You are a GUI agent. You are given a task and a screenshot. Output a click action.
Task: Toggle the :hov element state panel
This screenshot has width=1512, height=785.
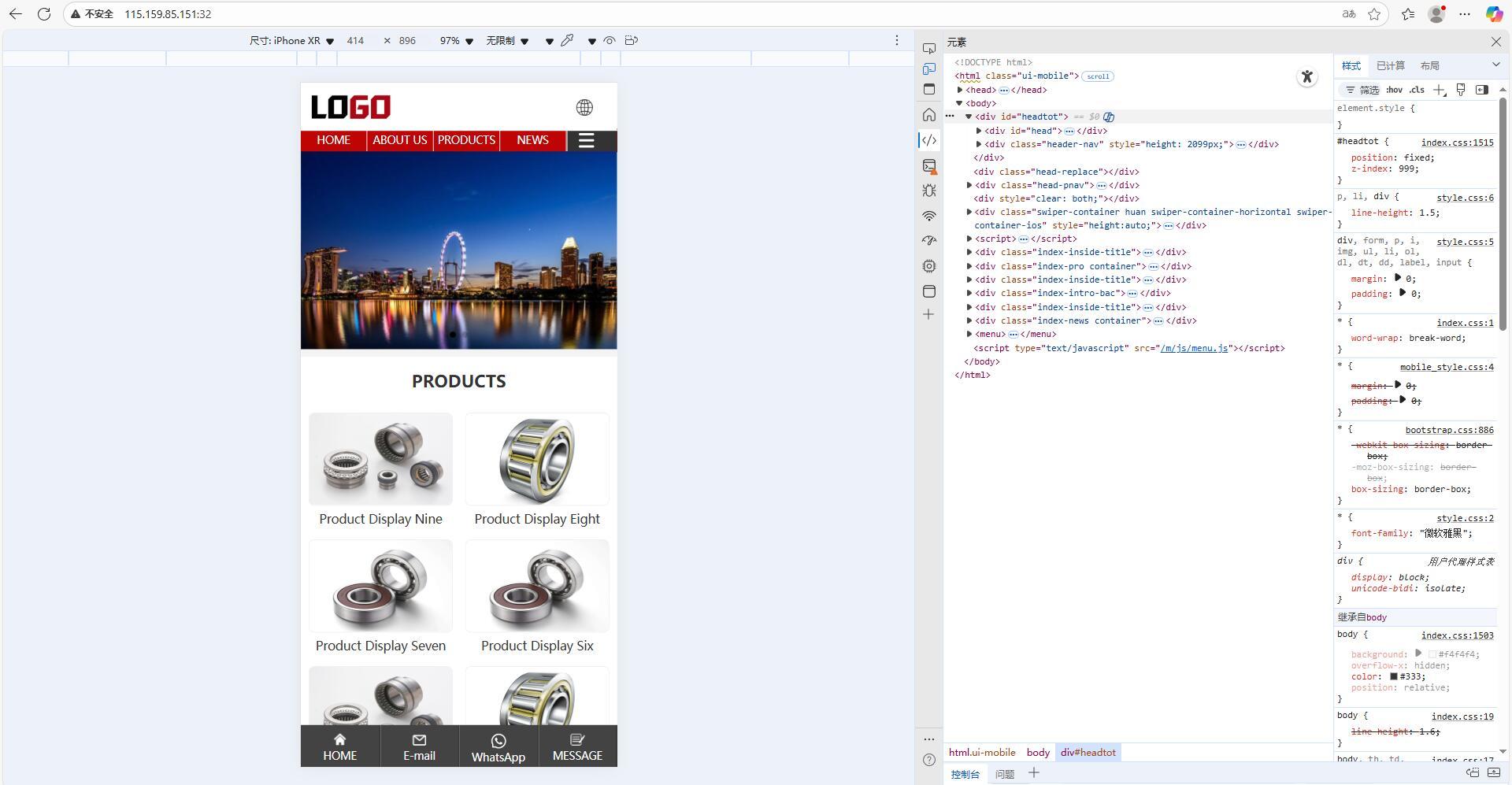click(1395, 90)
